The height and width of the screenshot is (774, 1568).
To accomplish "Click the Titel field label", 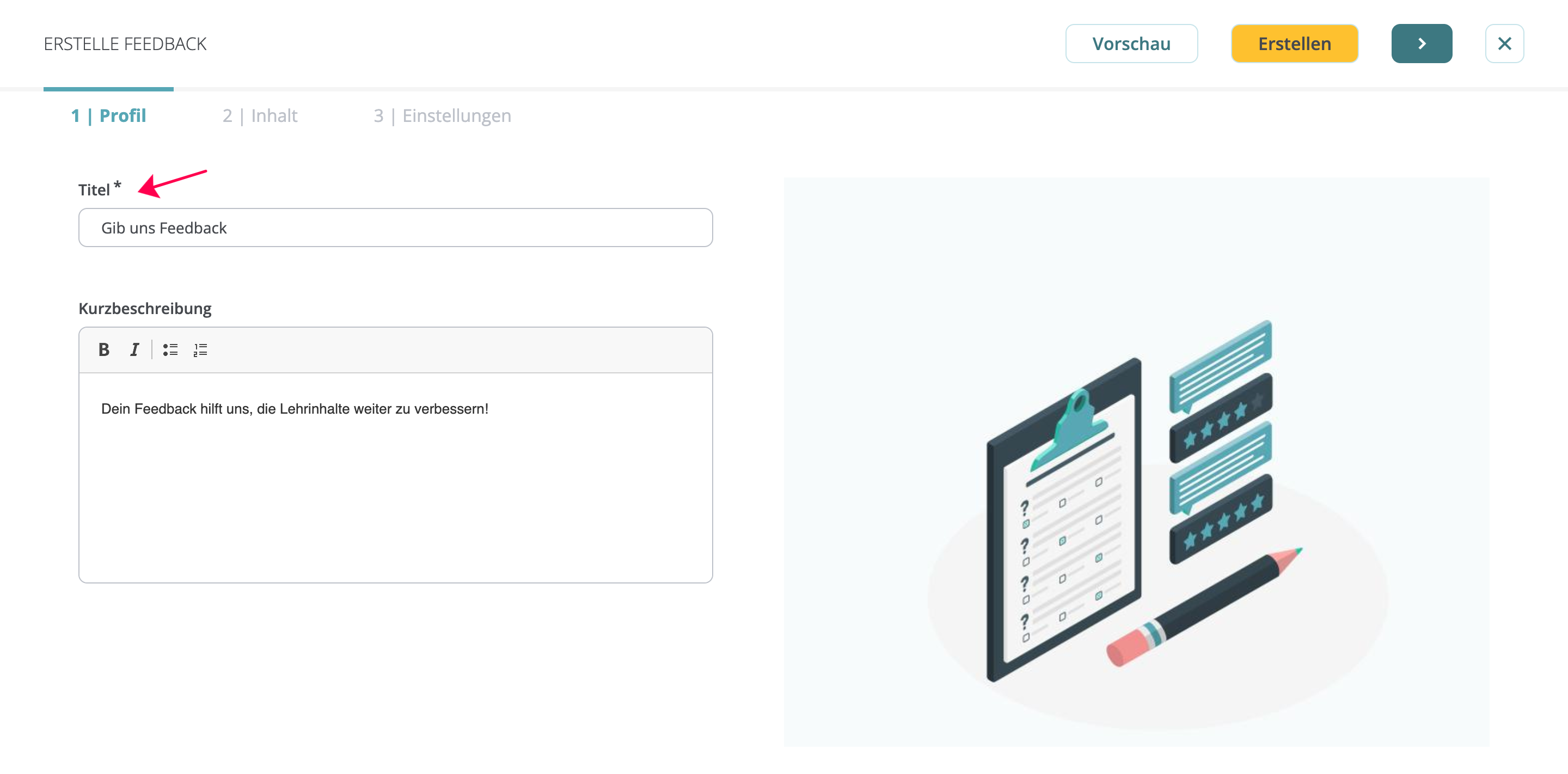I will [x=94, y=190].
